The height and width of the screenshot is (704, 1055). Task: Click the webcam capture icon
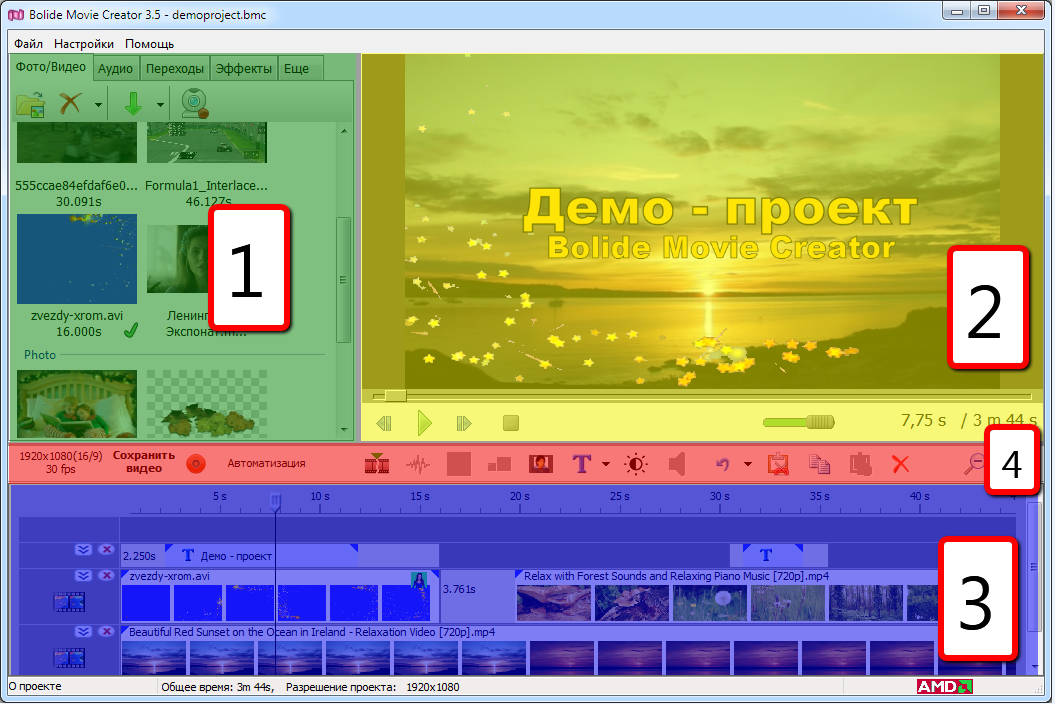pos(195,104)
